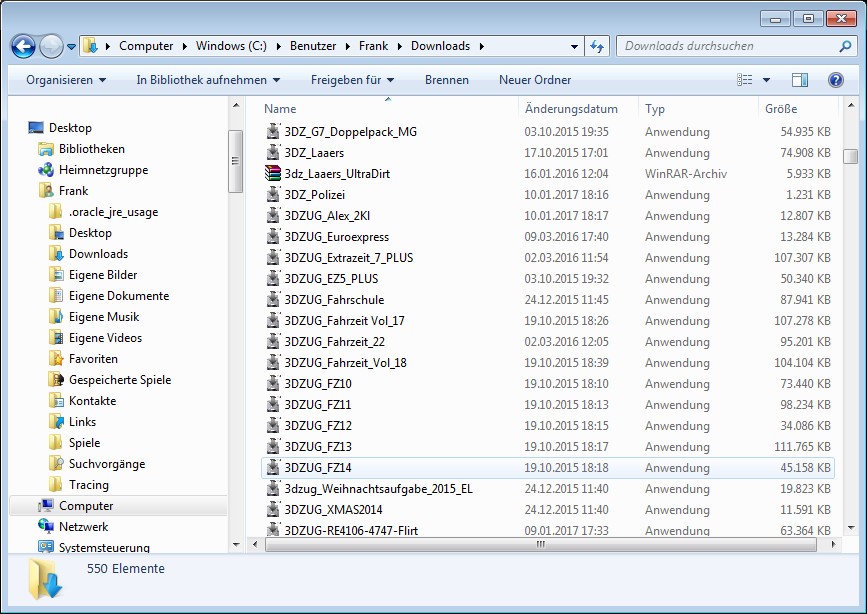Click the Forward navigation arrow
Screen dimensions: 867x614
point(51,46)
